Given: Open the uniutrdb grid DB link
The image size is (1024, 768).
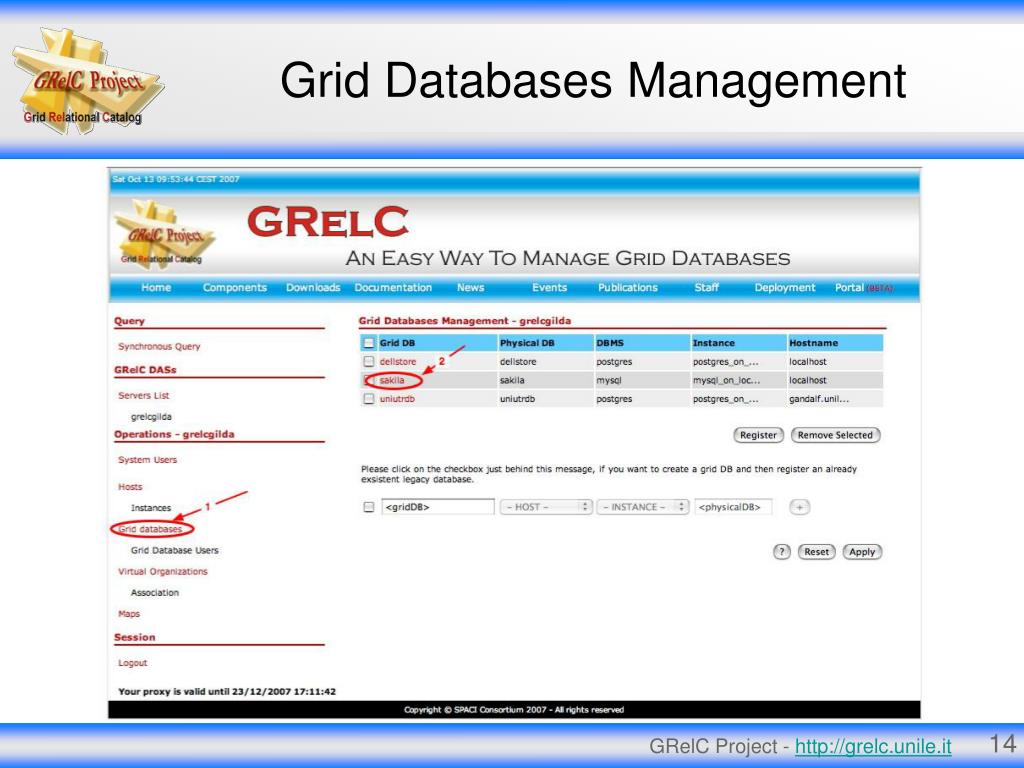Looking at the screenshot, I should [x=397, y=399].
